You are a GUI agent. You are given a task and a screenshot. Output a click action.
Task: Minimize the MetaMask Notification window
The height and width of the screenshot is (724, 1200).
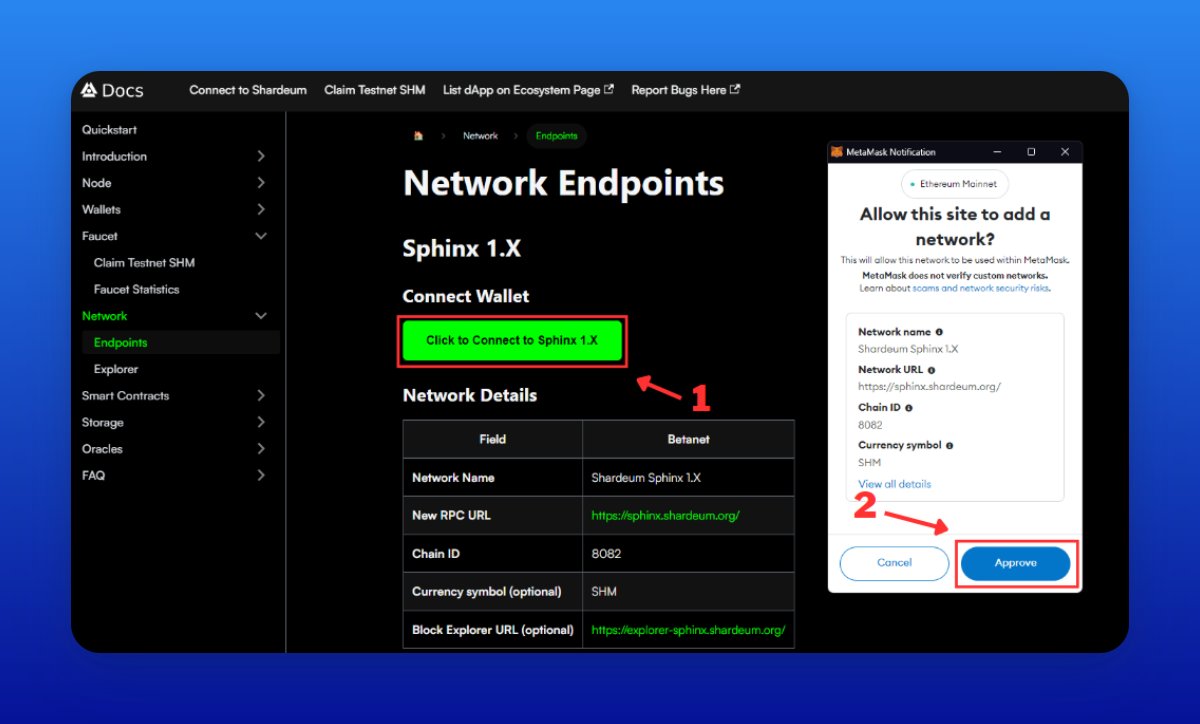997,152
